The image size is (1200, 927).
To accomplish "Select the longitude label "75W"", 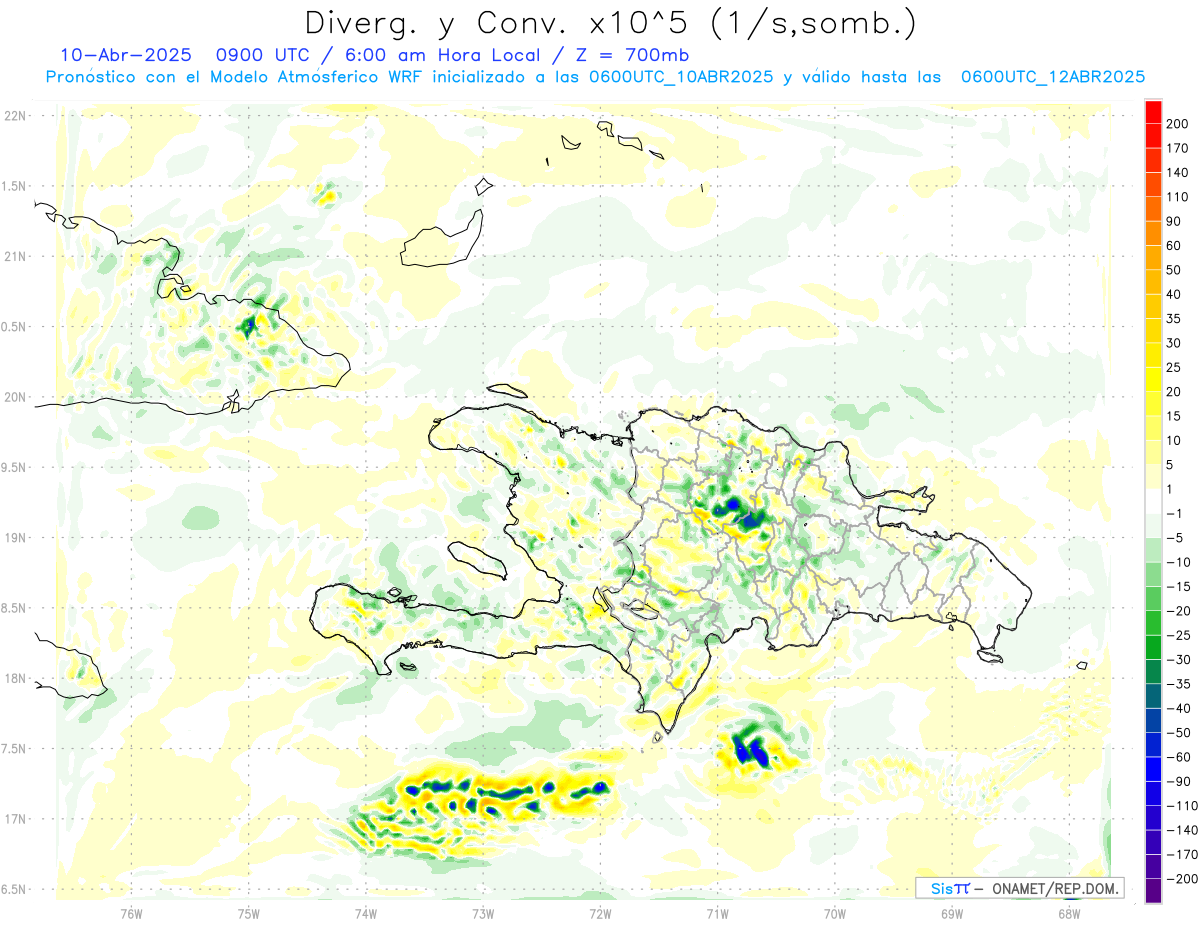I will coord(248,914).
